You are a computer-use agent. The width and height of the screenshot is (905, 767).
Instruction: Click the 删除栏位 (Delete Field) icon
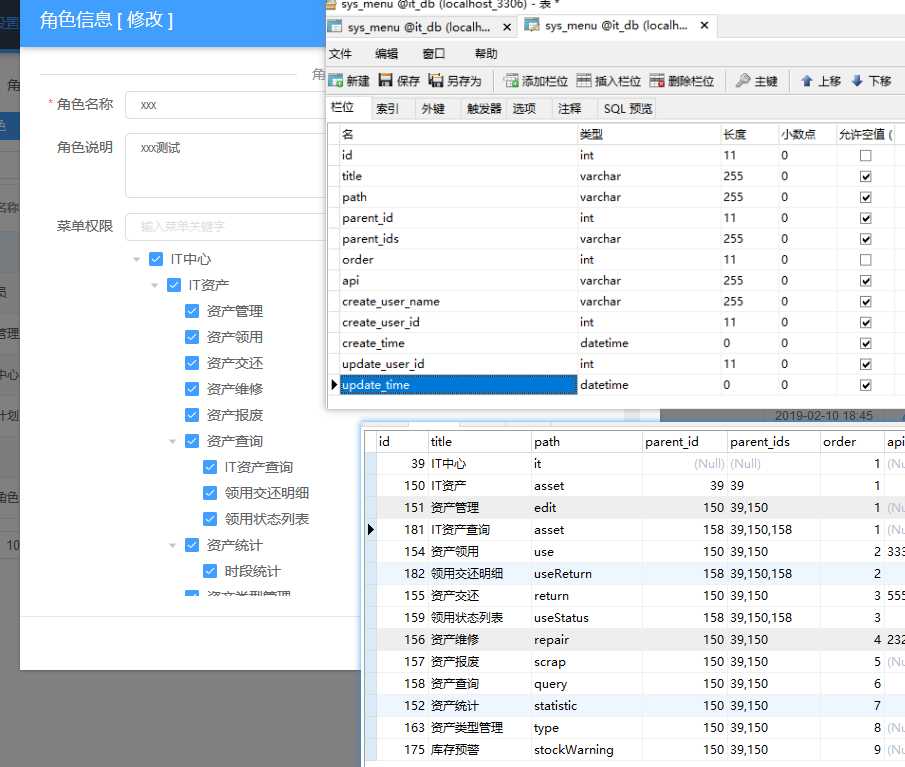pyautogui.click(x=657, y=80)
